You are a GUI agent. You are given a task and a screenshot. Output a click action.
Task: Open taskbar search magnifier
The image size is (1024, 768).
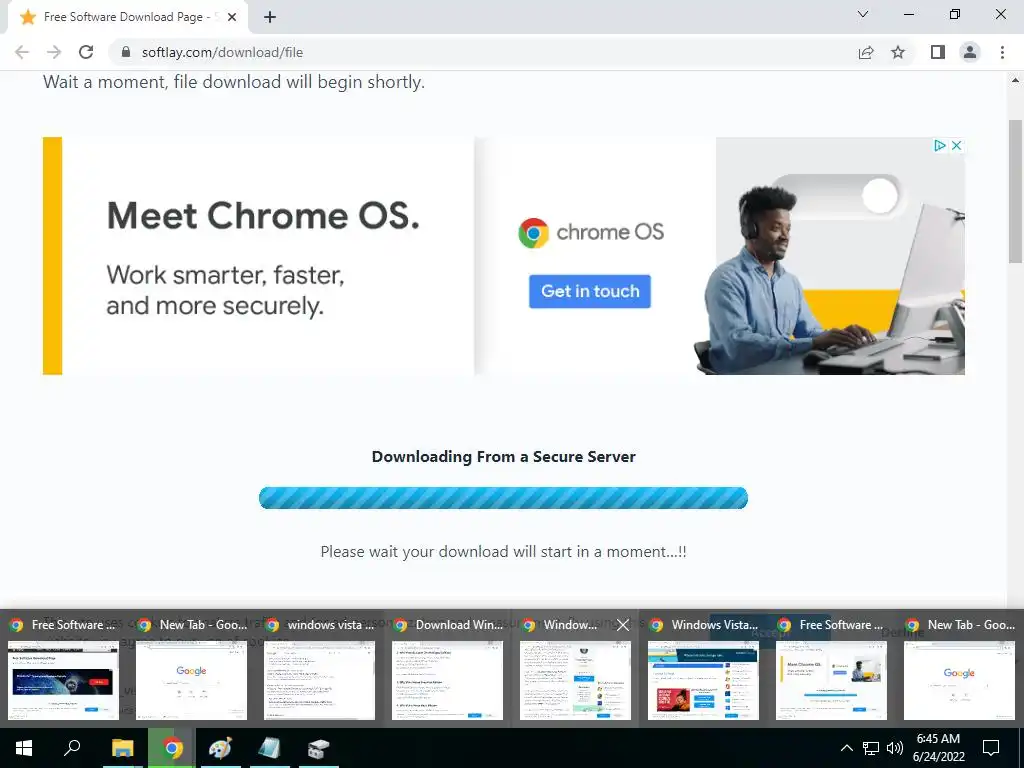click(x=72, y=748)
